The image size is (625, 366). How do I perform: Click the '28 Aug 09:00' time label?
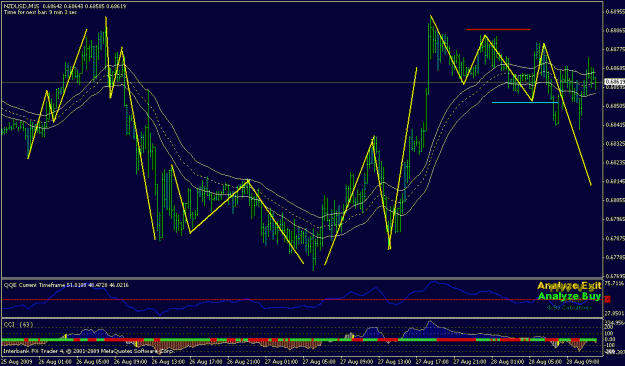[x=582, y=362]
